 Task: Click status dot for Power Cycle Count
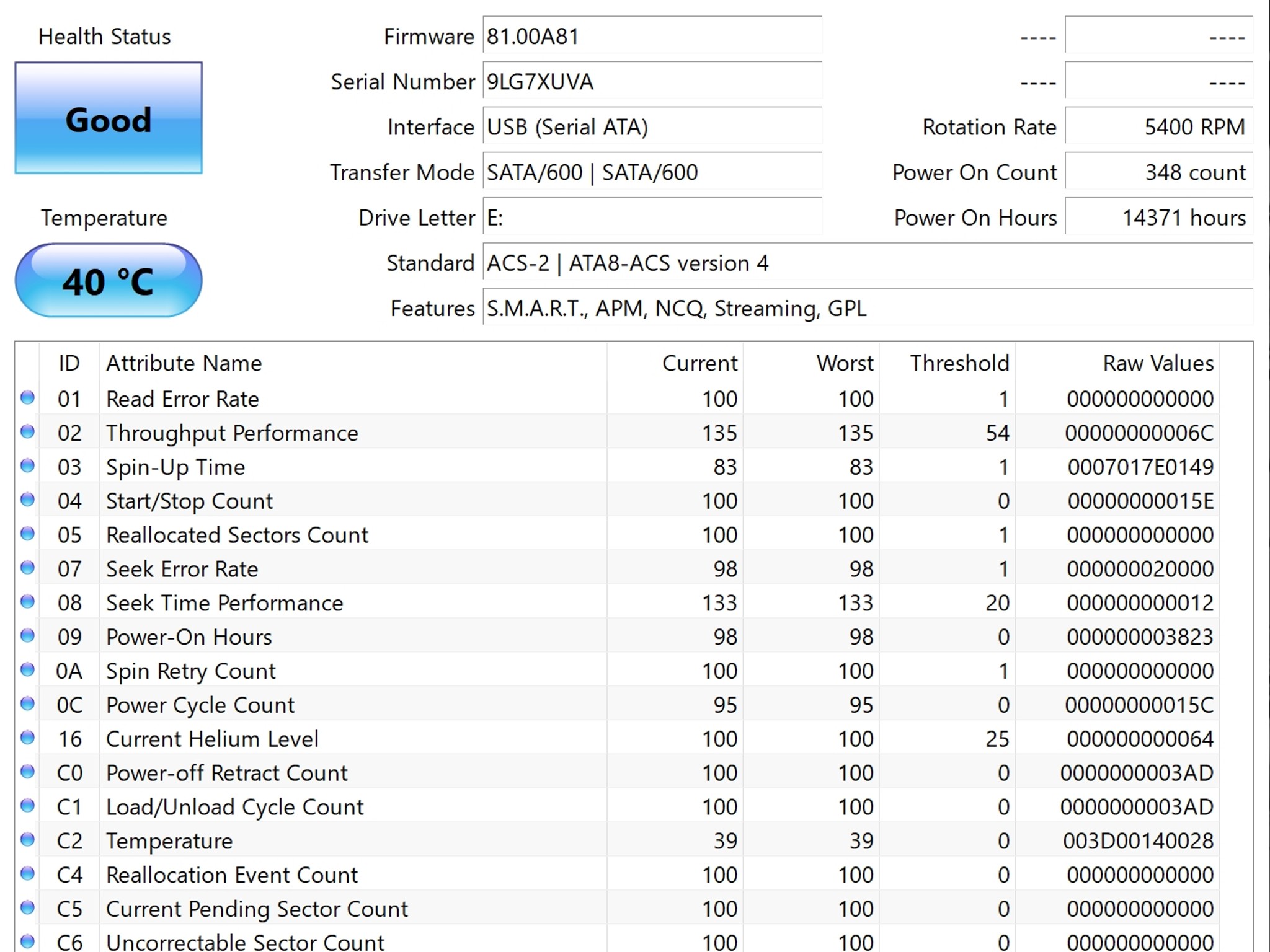pyautogui.click(x=27, y=703)
